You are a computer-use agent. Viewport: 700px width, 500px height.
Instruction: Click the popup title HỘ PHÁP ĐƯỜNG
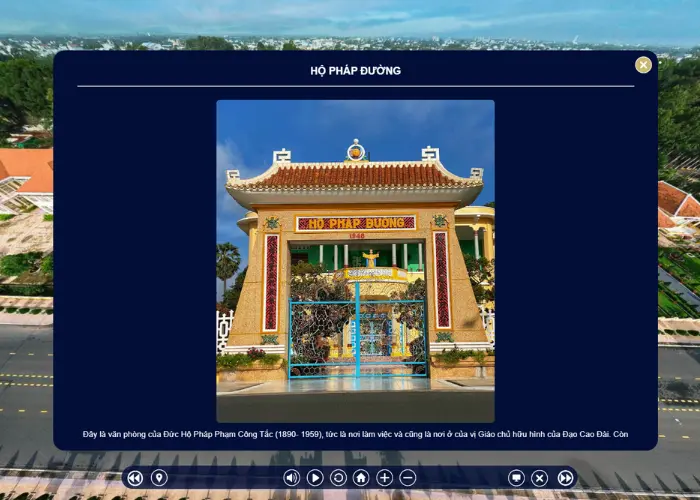pyautogui.click(x=356, y=71)
